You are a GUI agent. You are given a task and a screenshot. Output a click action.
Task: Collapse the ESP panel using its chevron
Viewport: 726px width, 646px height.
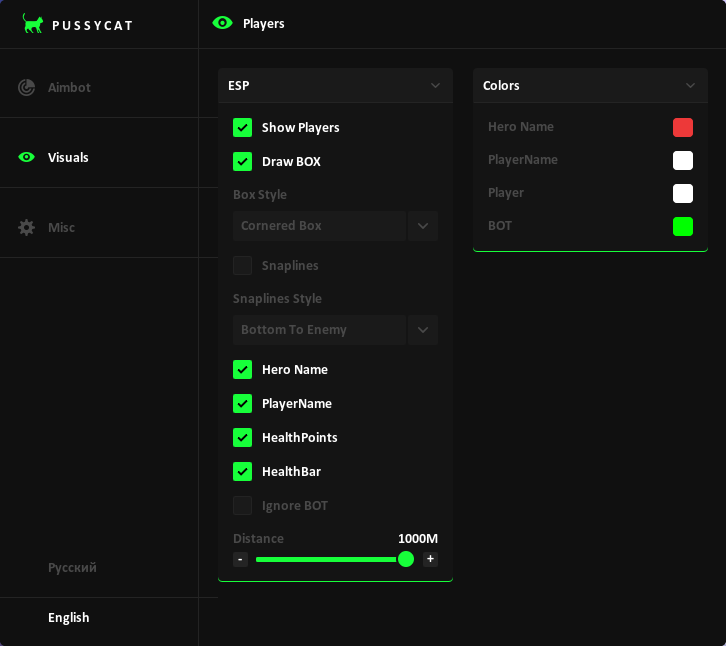[435, 86]
